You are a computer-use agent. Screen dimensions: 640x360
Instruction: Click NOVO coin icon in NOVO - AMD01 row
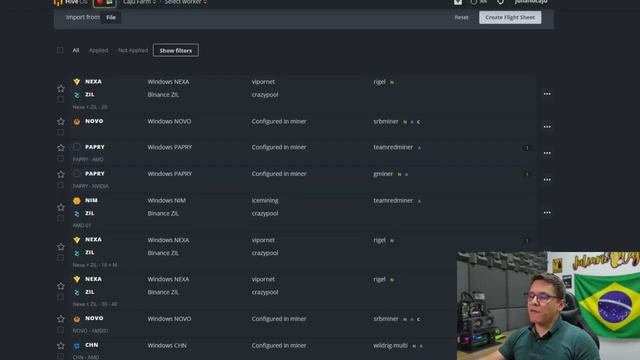coord(77,319)
